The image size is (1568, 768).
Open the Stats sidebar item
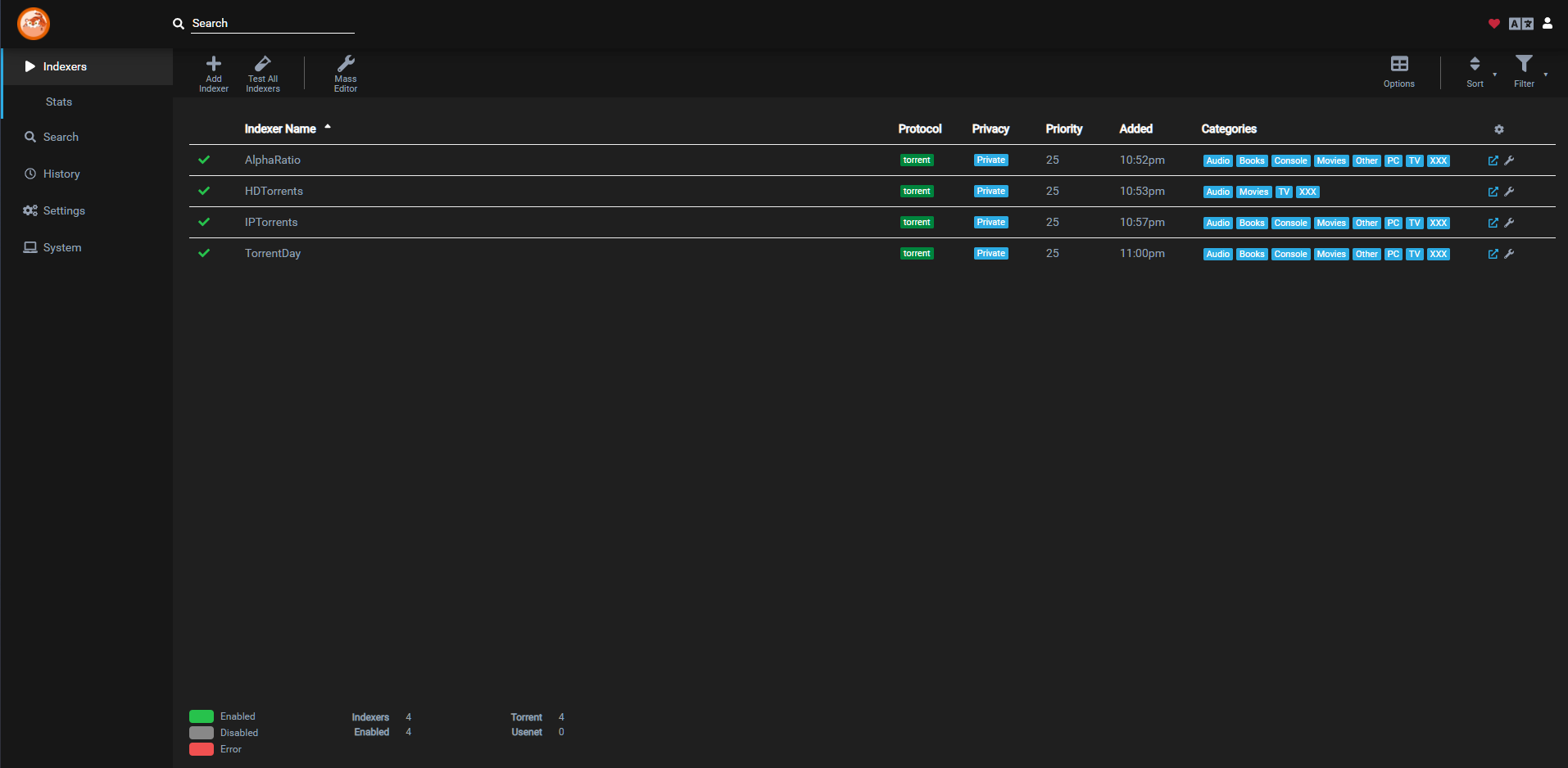[x=59, y=102]
